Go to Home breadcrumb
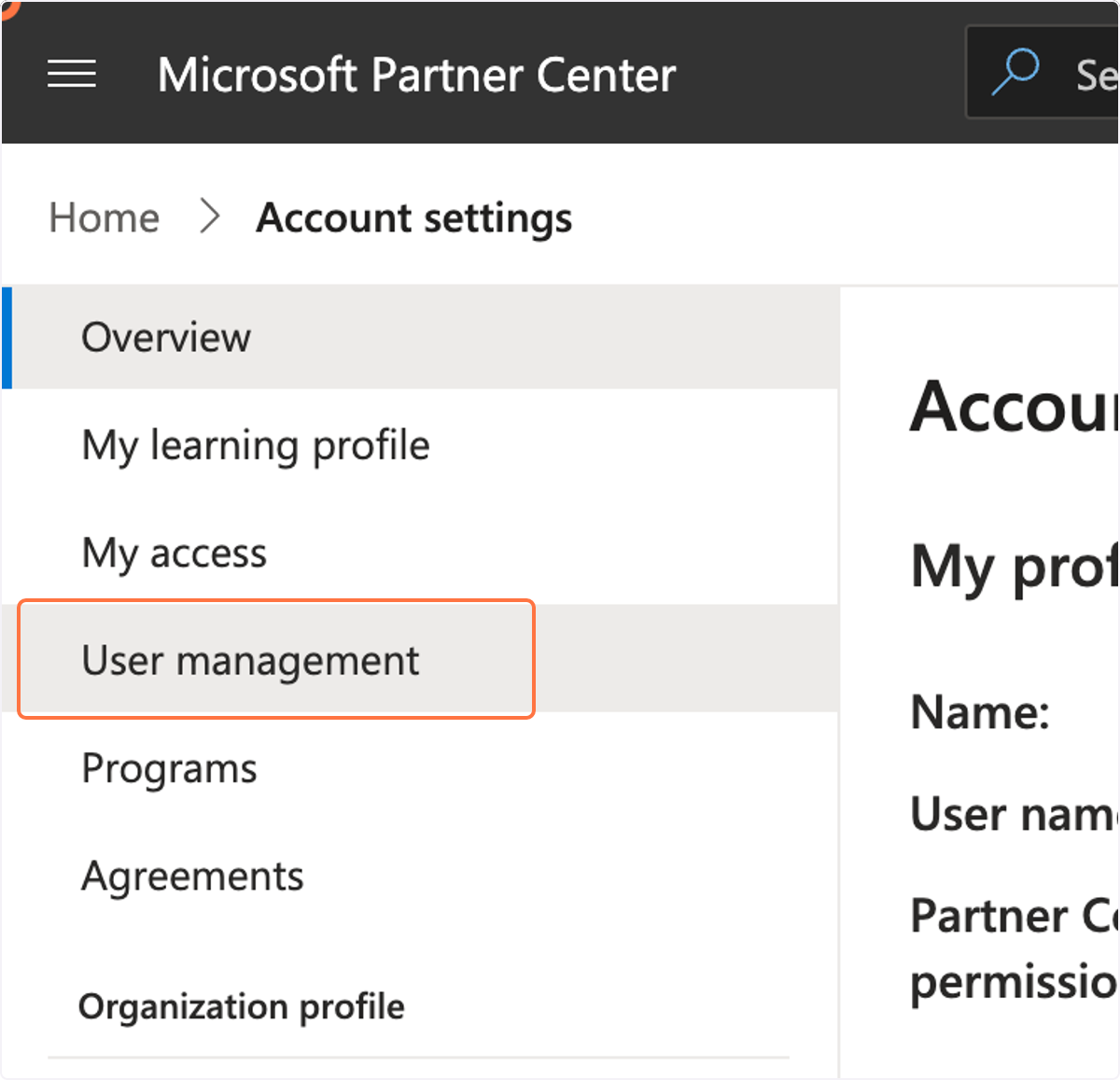The height and width of the screenshot is (1080, 1120). 105,217
